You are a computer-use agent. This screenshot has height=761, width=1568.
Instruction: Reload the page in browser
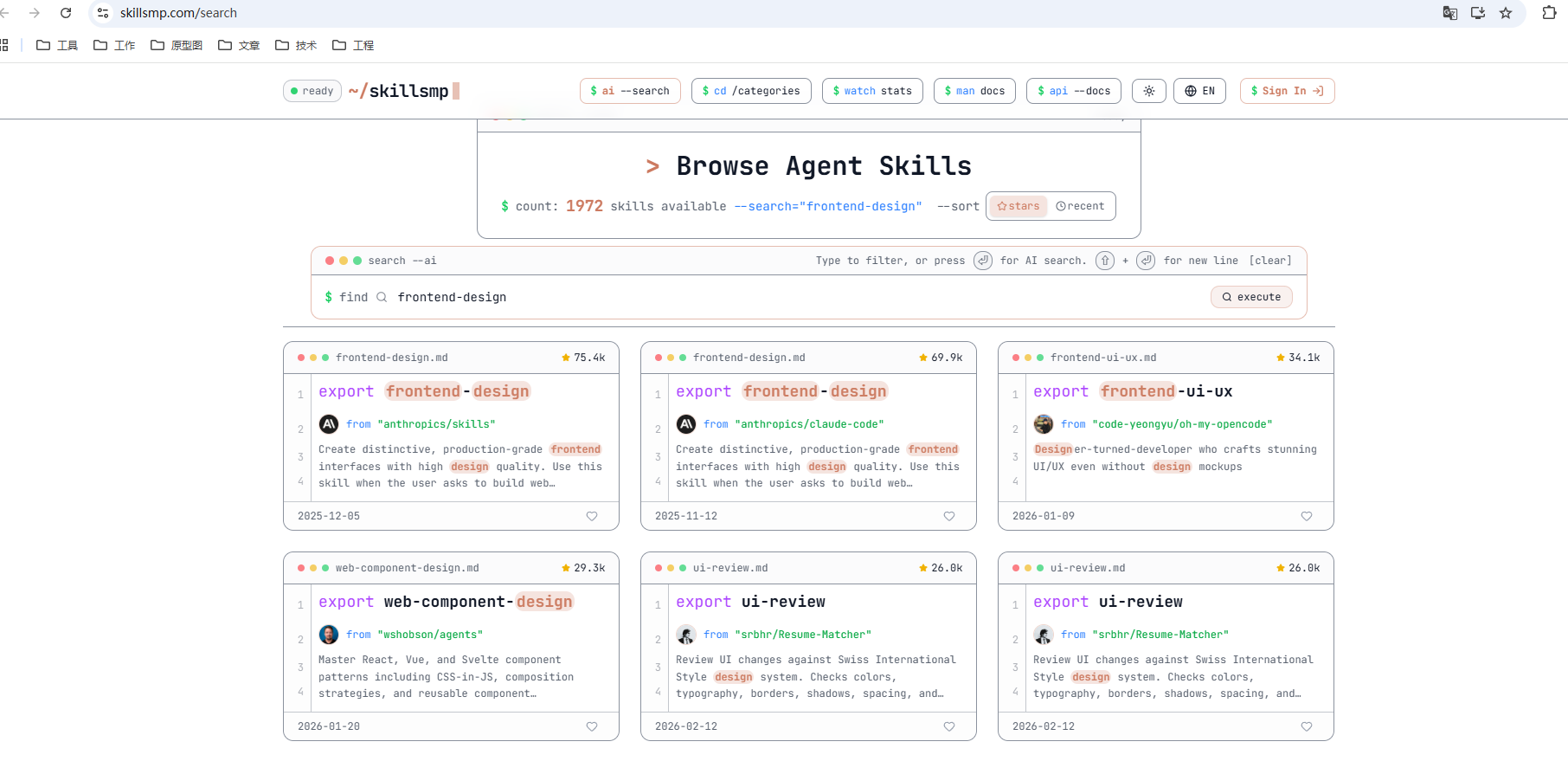(x=66, y=13)
